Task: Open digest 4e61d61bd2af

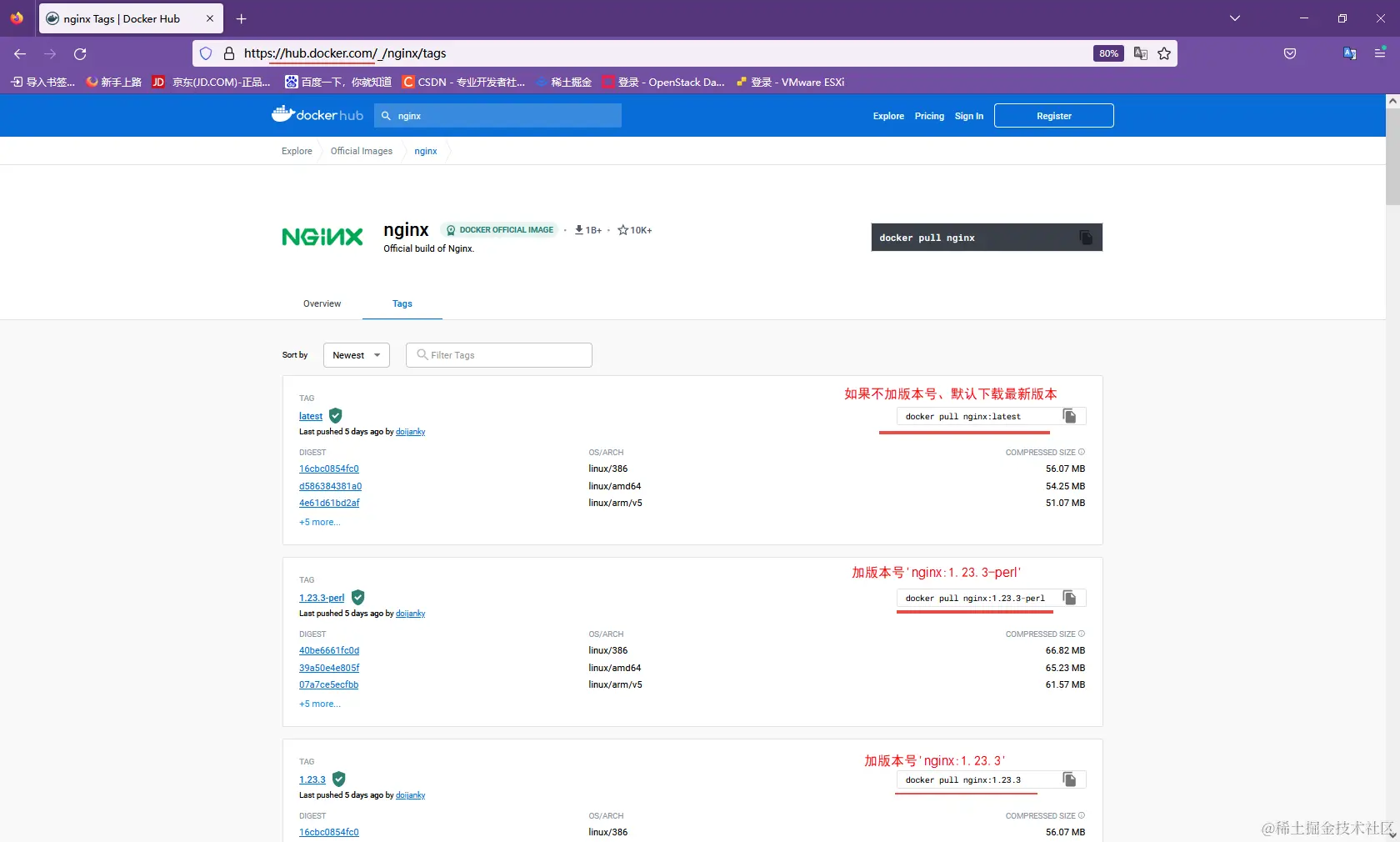Action: click(x=330, y=503)
